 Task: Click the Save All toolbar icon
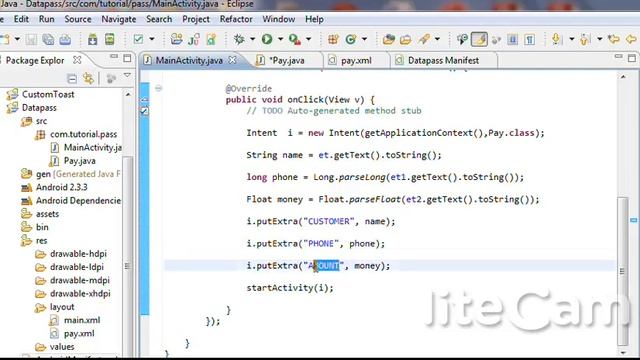[48, 40]
